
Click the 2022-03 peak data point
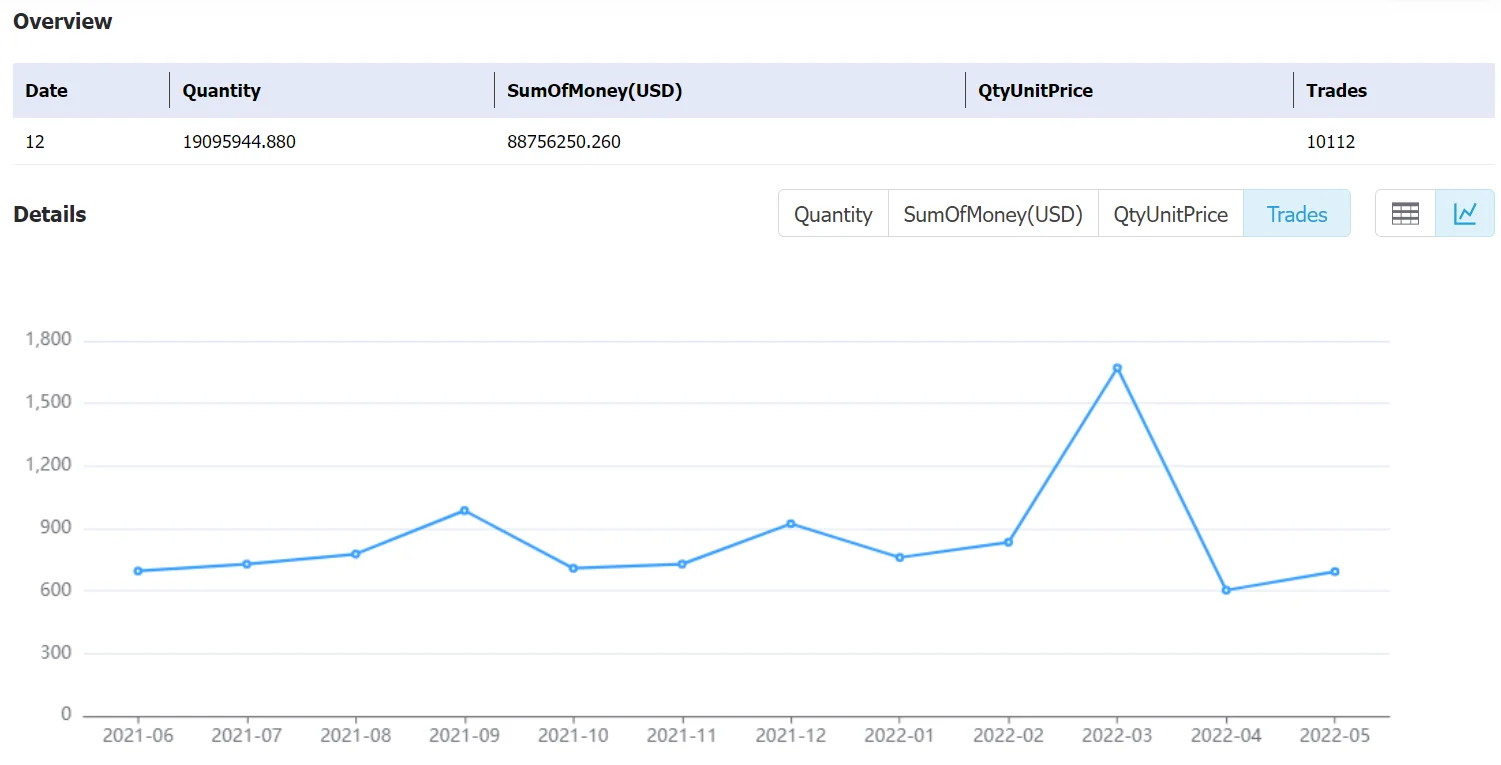pos(1117,368)
